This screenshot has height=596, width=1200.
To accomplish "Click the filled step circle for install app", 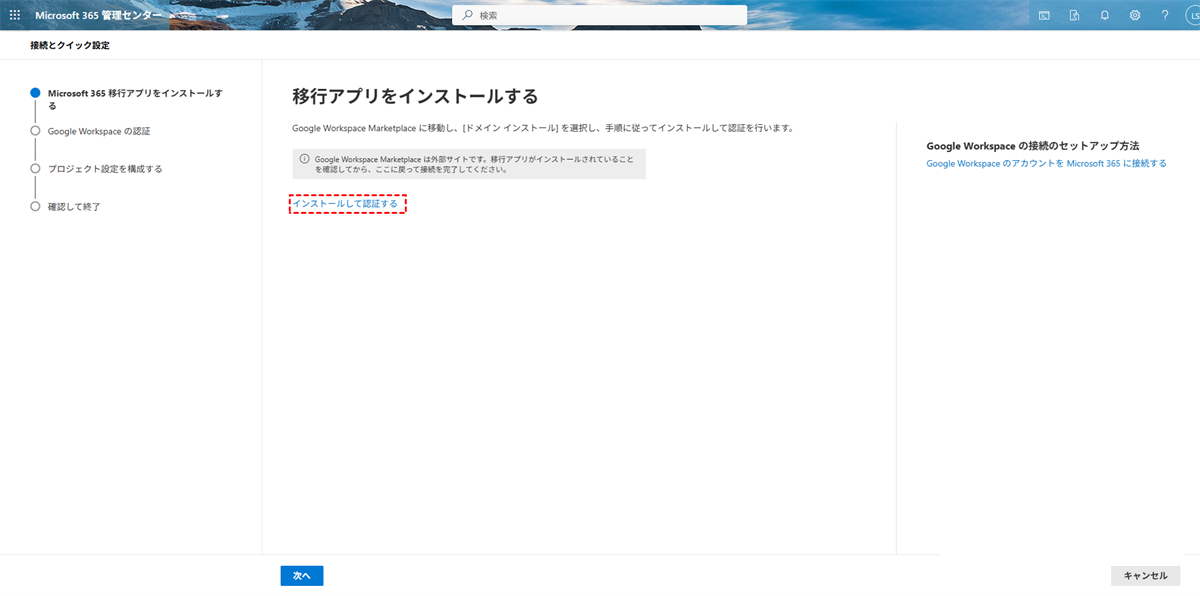I will [35, 92].
